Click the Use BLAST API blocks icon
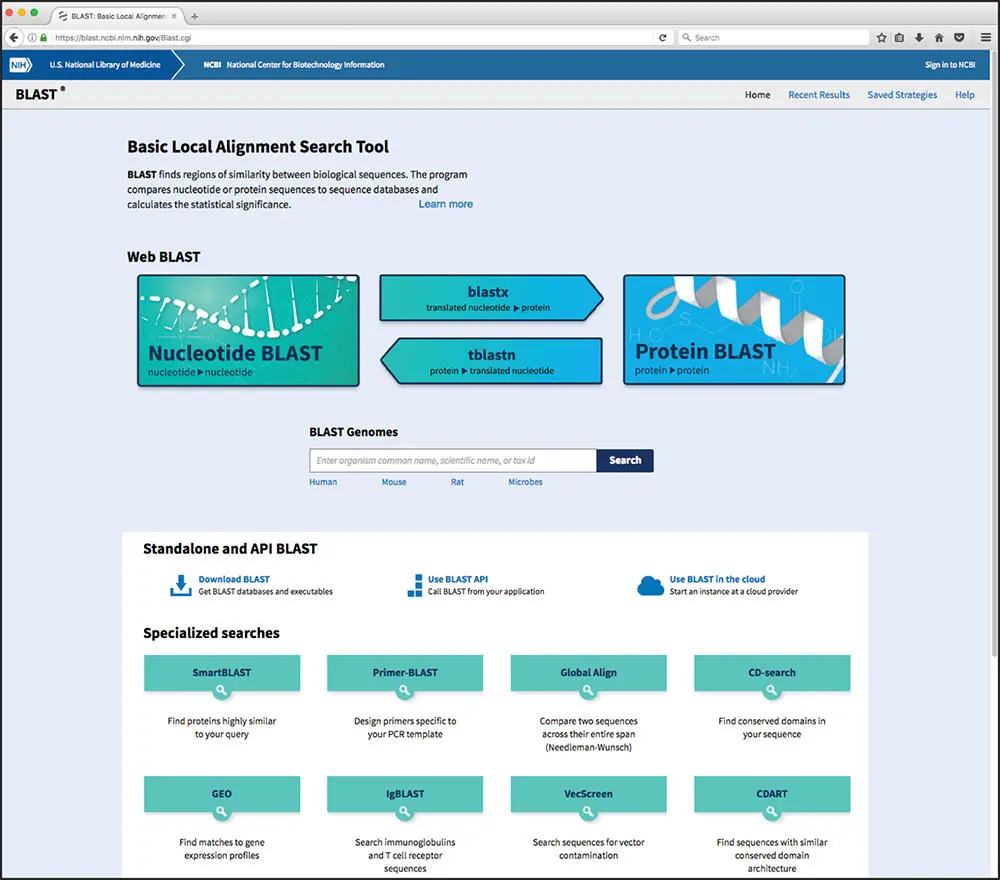Viewport: 1000px width, 880px height. [x=415, y=585]
